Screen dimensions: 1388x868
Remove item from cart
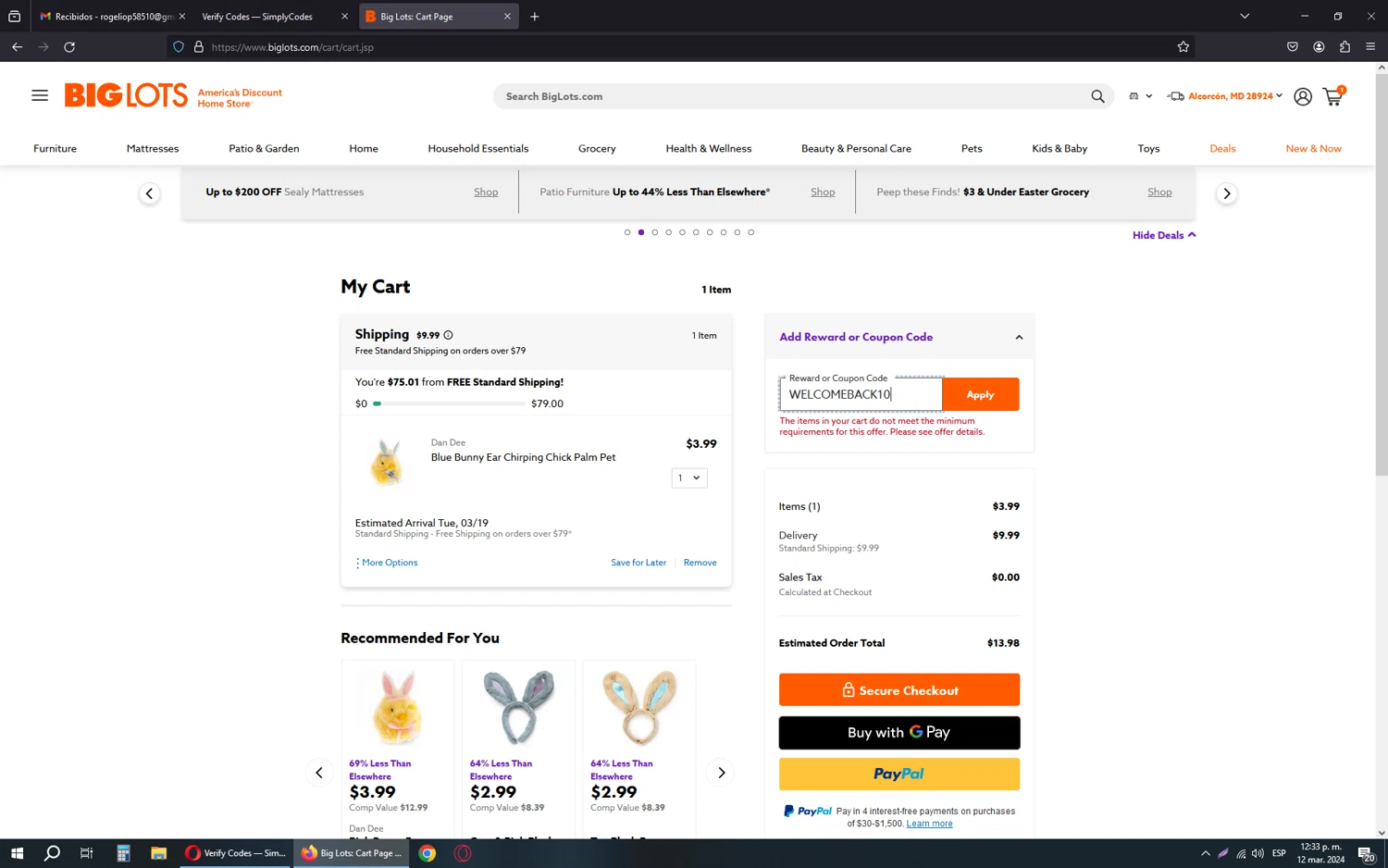tap(700, 563)
